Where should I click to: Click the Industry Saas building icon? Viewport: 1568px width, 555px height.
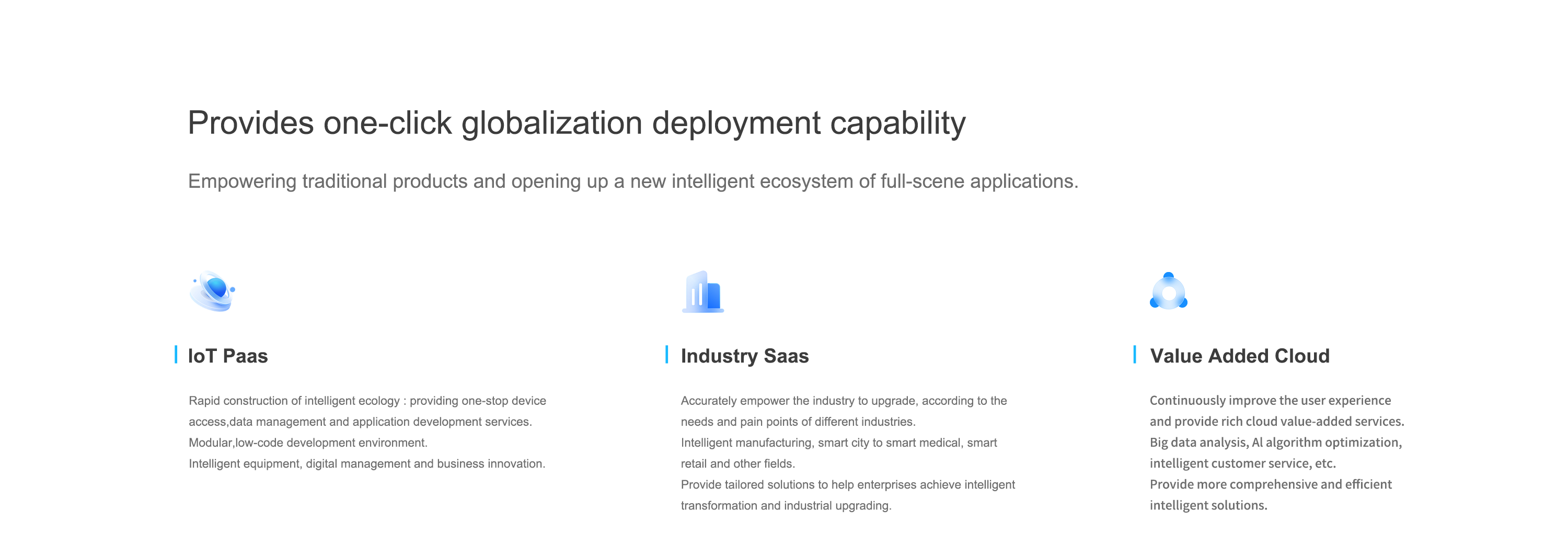pyautogui.click(x=702, y=292)
